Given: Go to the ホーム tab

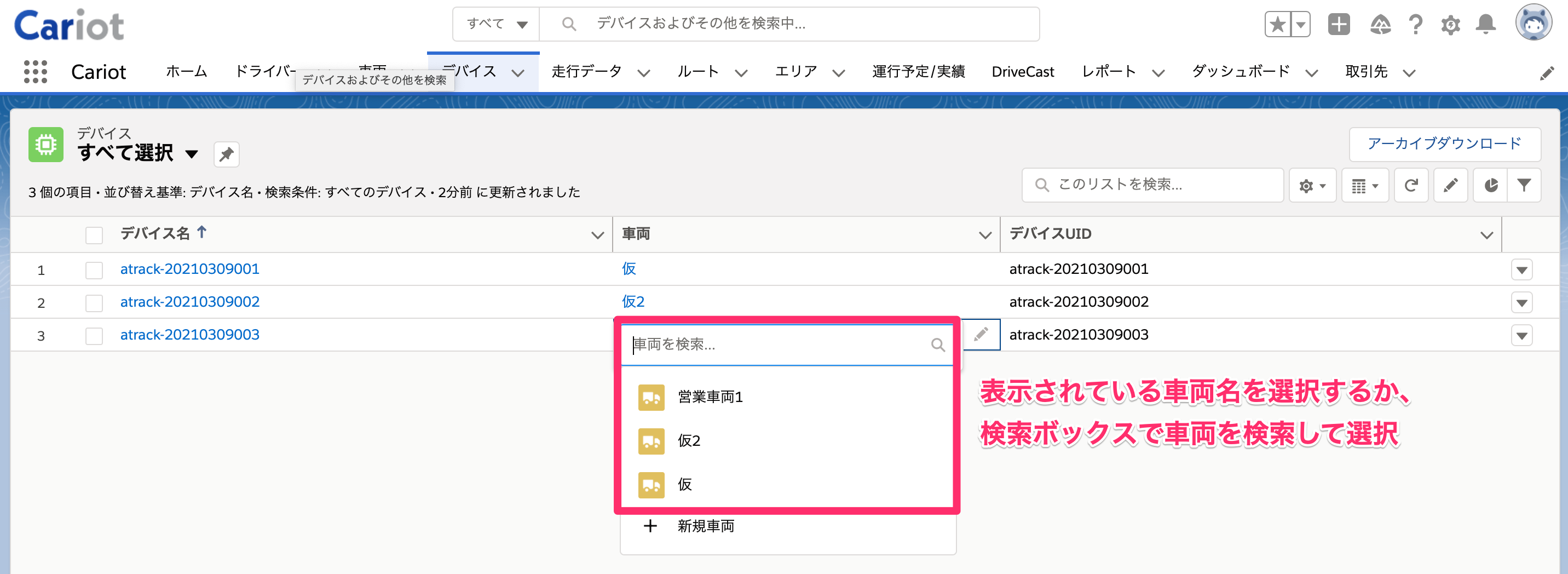Looking at the screenshot, I should coord(186,72).
